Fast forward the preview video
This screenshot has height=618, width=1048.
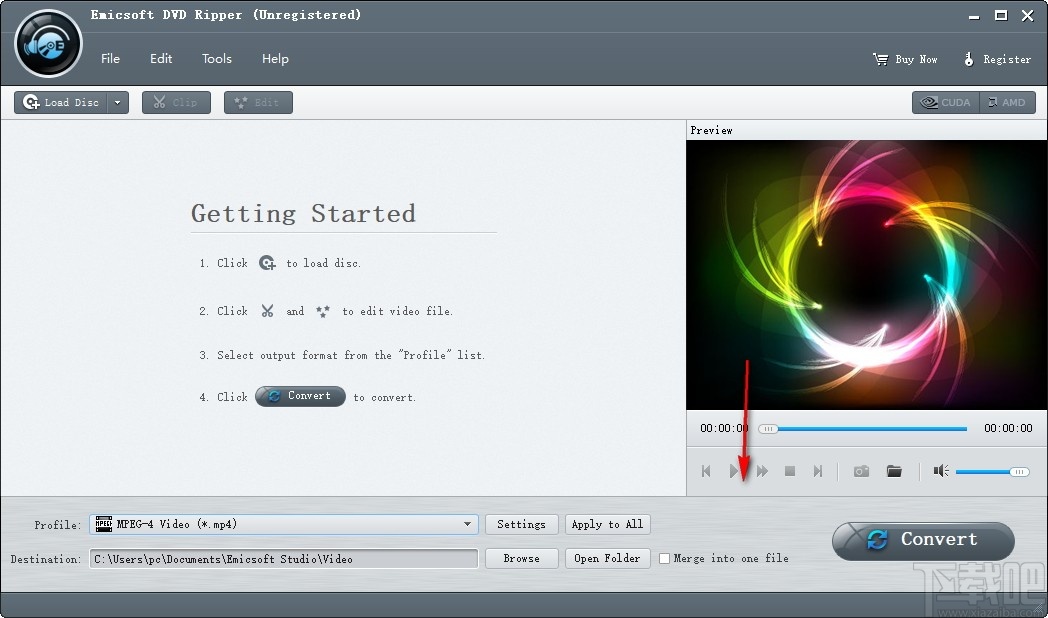click(x=763, y=471)
